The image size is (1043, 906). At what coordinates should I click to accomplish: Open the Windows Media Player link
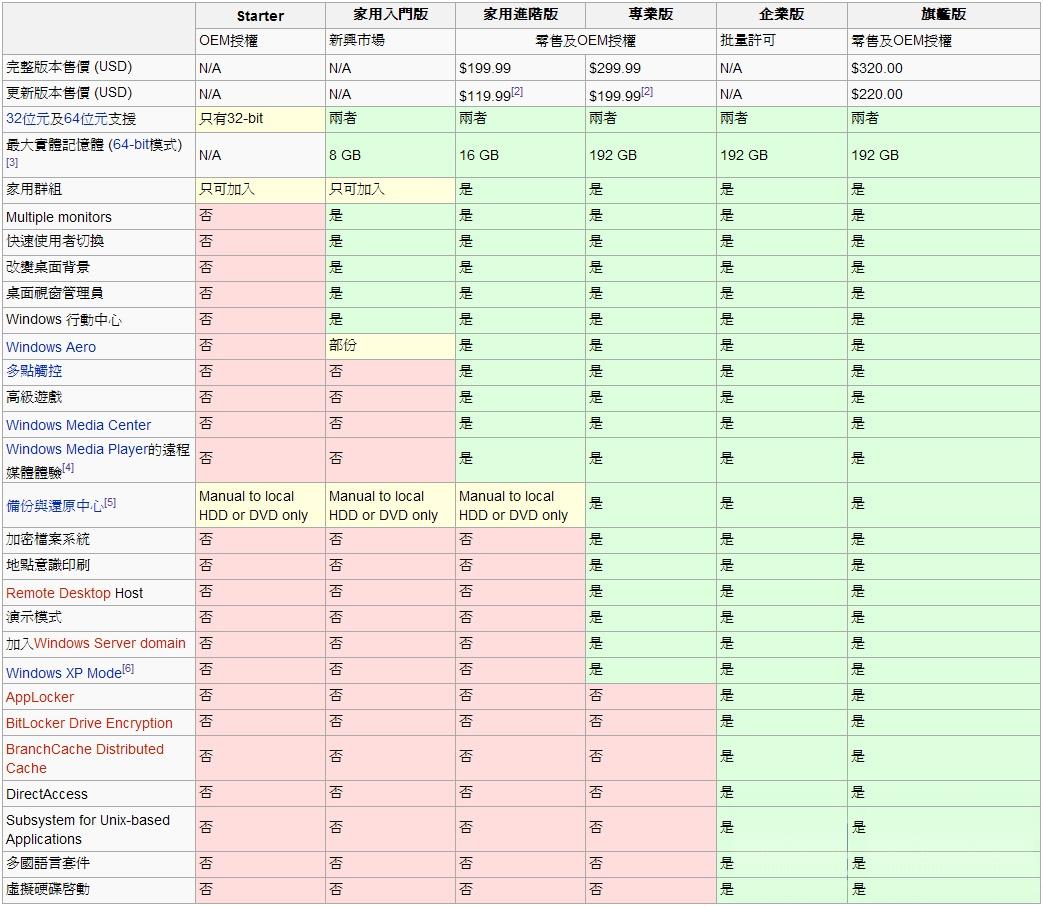pos(76,450)
